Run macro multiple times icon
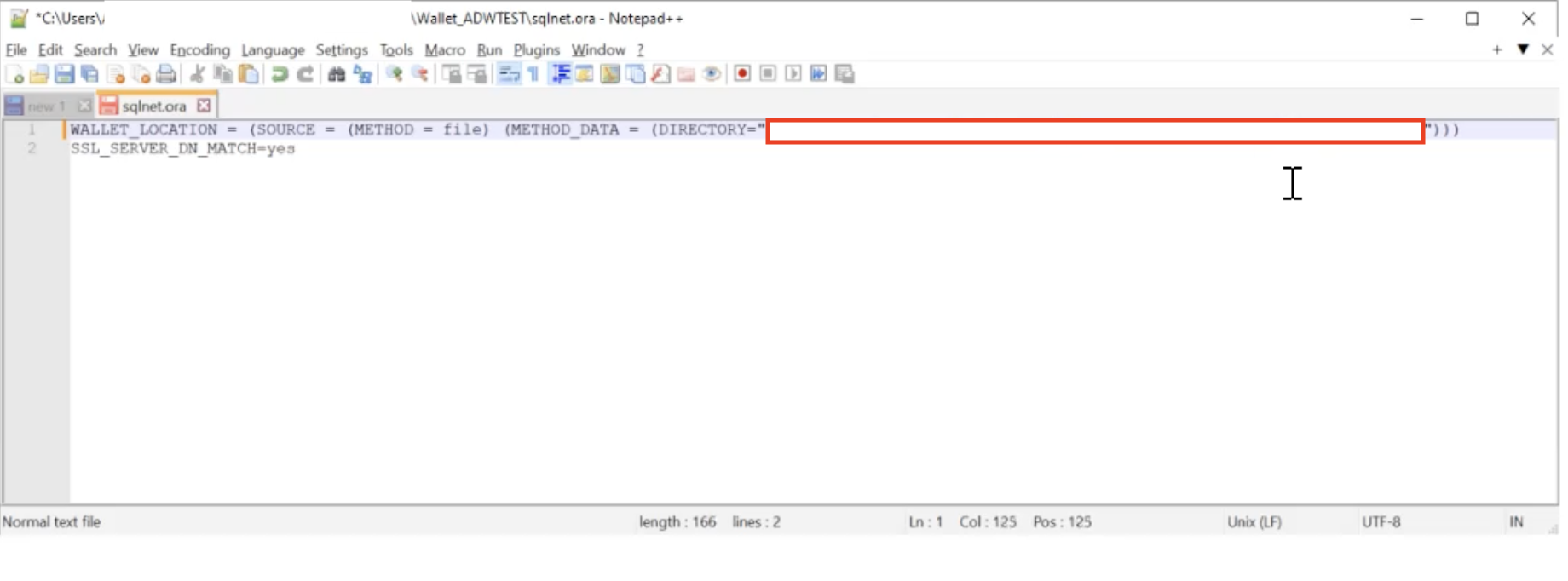 pos(818,74)
